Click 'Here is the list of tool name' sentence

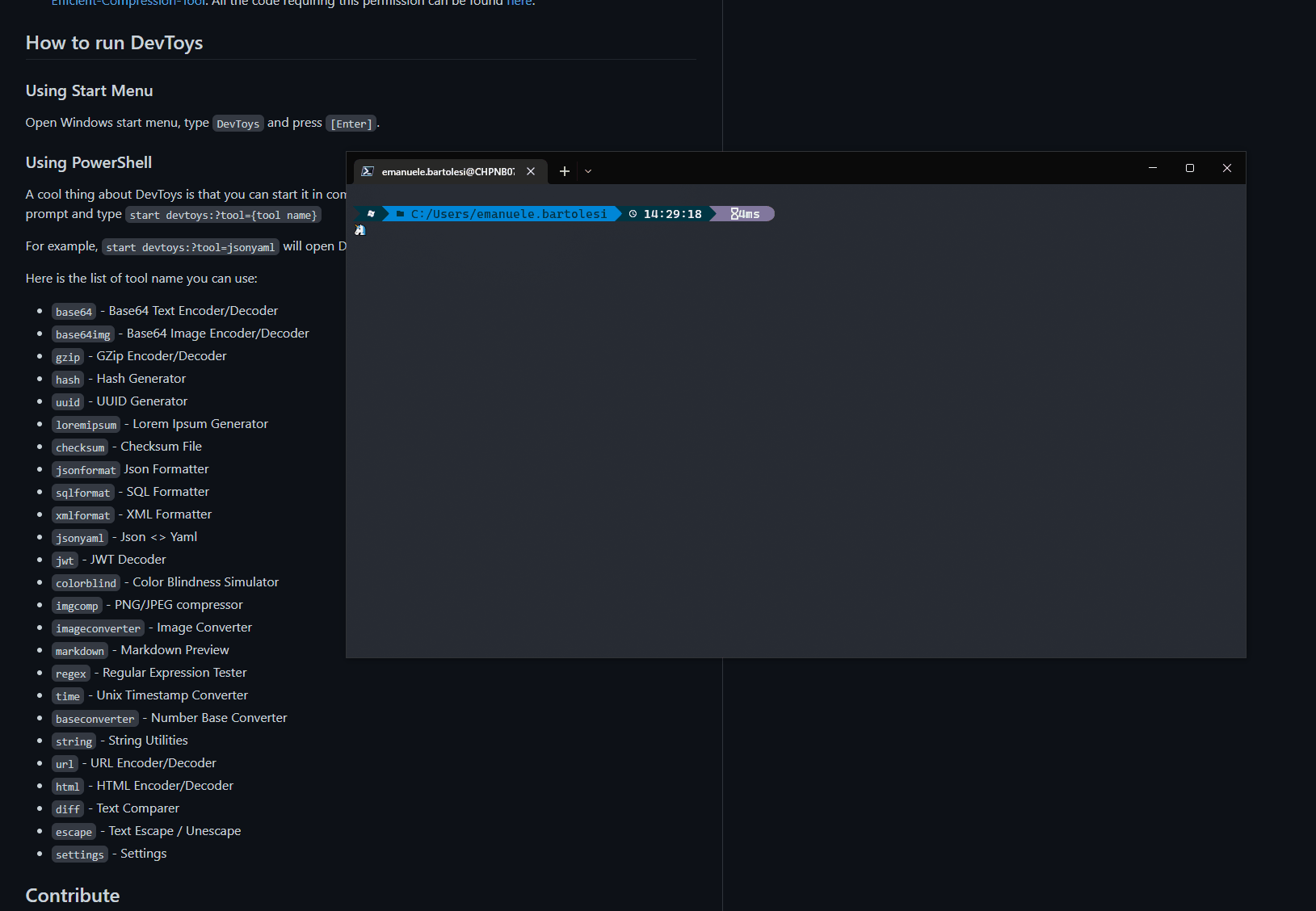point(141,279)
